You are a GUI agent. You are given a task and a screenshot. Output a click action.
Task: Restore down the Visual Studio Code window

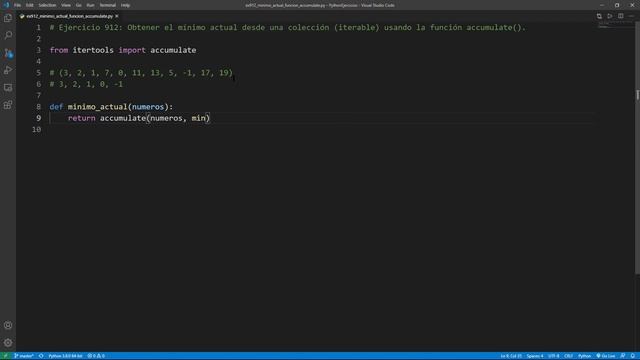pos(617,5)
